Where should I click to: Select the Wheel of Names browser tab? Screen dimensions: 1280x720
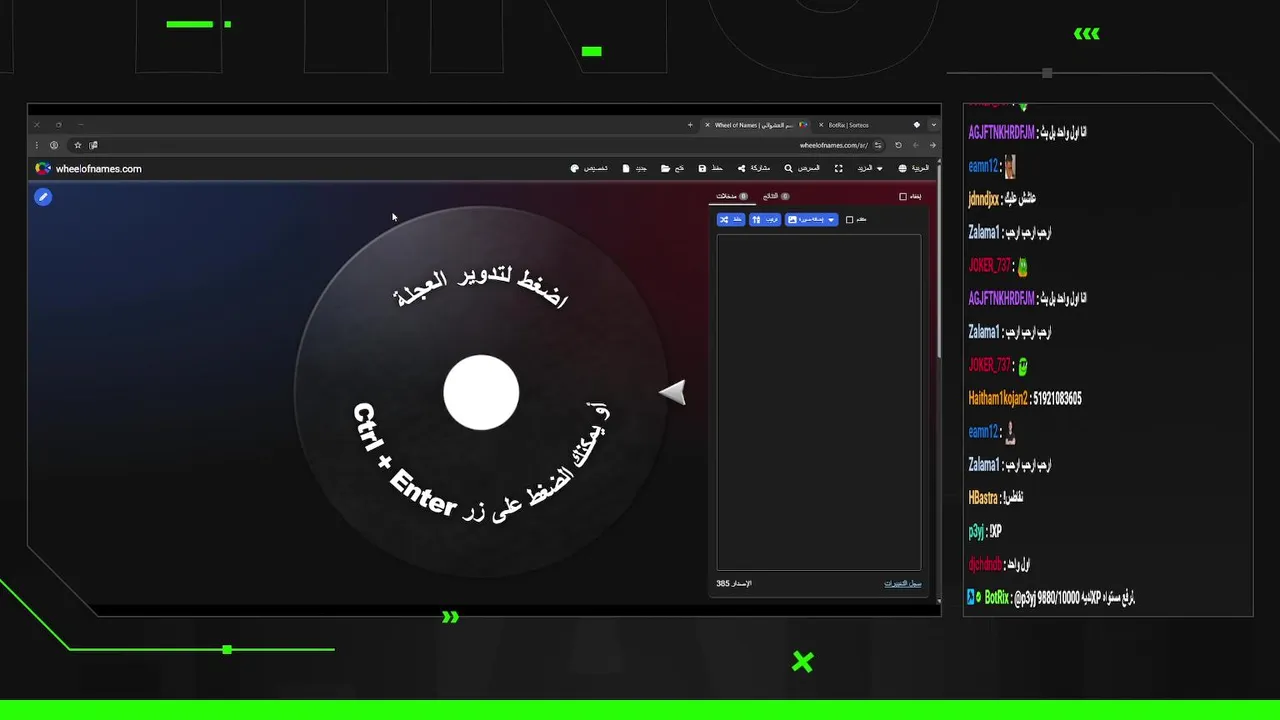coord(757,125)
